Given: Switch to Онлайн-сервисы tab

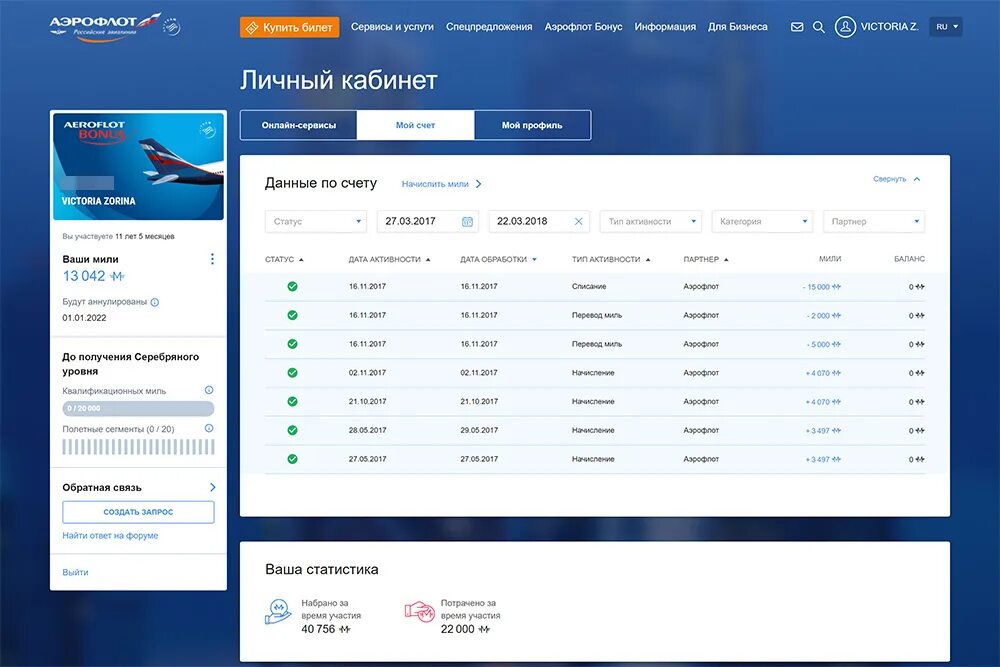Looking at the screenshot, I should click(298, 125).
